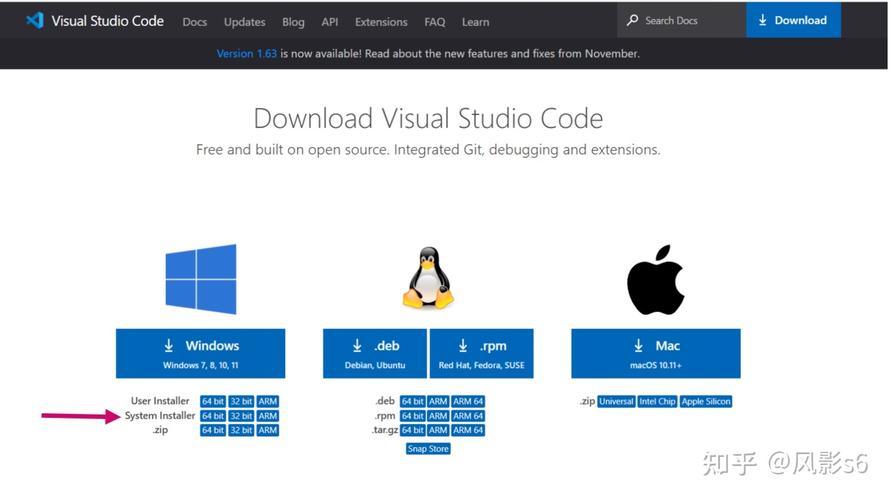Click the big Windows download button
The width and height of the screenshot is (891, 500).
click(x=201, y=353)
